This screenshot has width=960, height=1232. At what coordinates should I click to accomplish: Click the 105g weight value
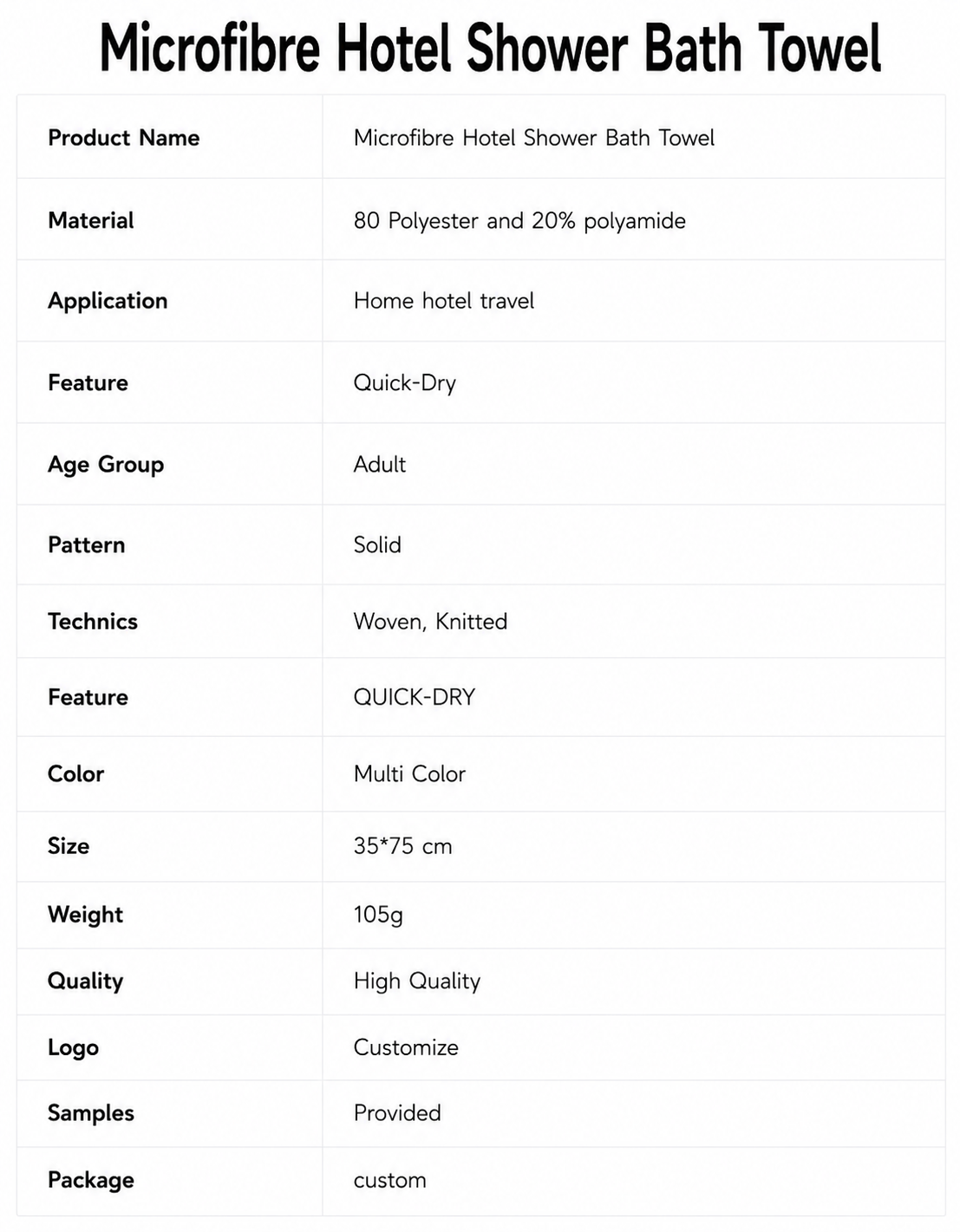pyautogui.click(x=378, y=915)
